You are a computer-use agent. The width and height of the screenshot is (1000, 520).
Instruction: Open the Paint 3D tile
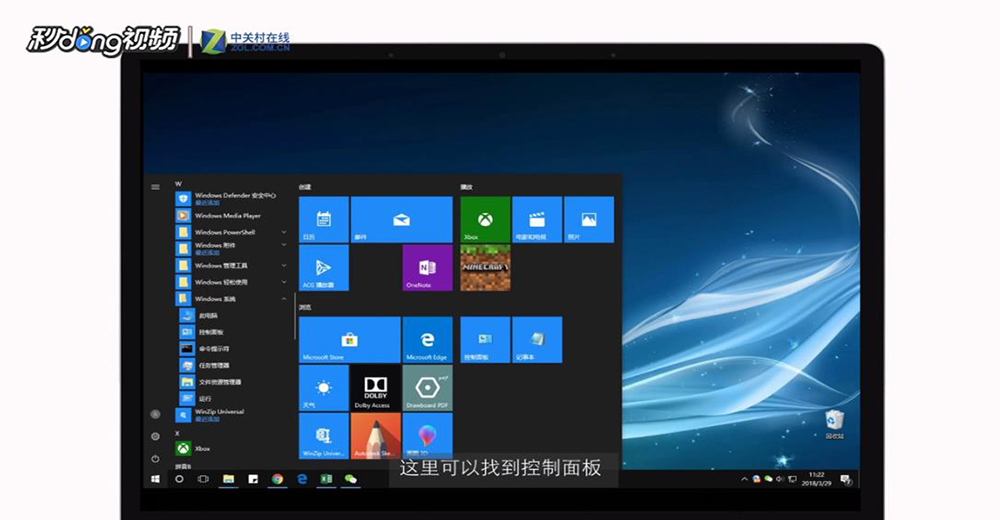(427, 436)
